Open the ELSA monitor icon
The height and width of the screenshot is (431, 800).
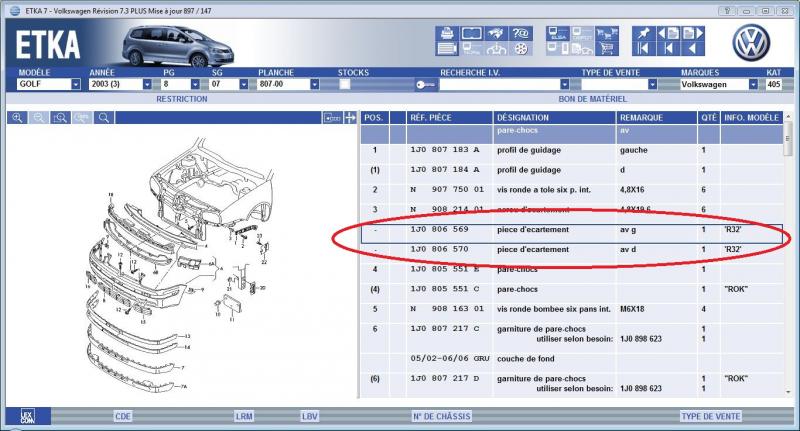558,33
